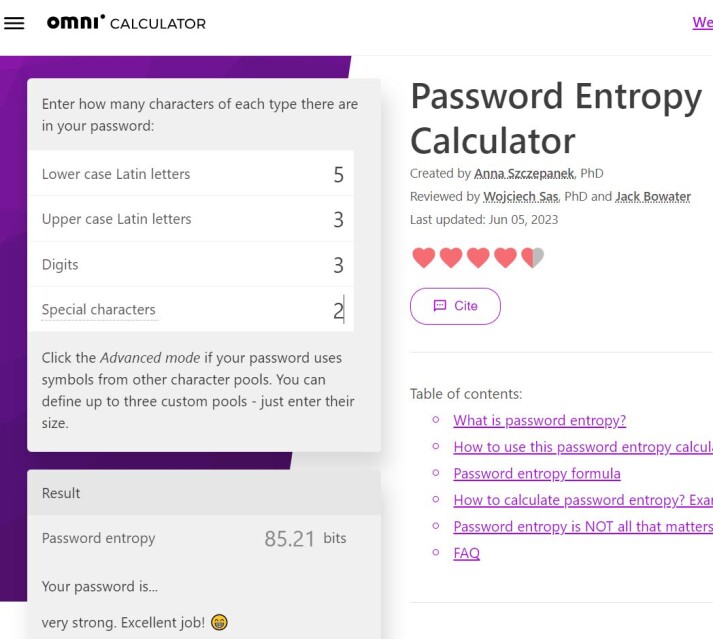Rate with the fifth half-filled heart
This screenshot has height=639, width=713.
532,257
